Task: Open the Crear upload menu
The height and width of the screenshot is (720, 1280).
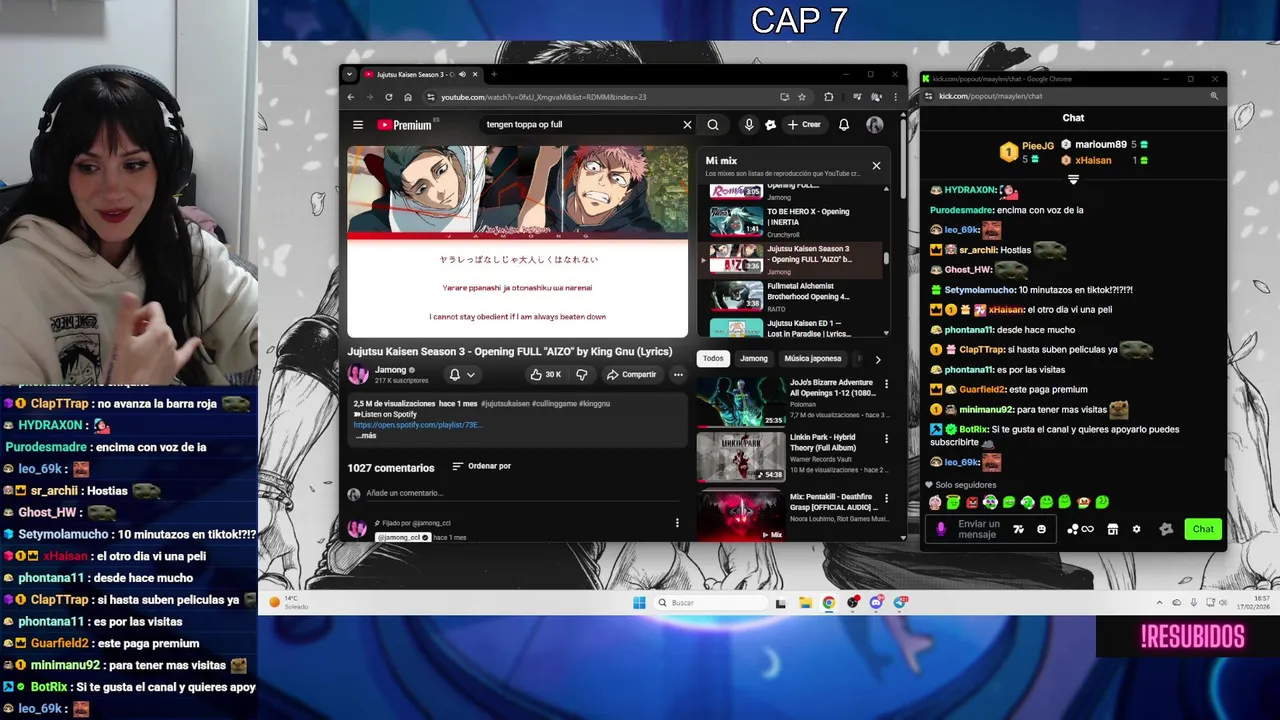Action: [x=804, y=125]
